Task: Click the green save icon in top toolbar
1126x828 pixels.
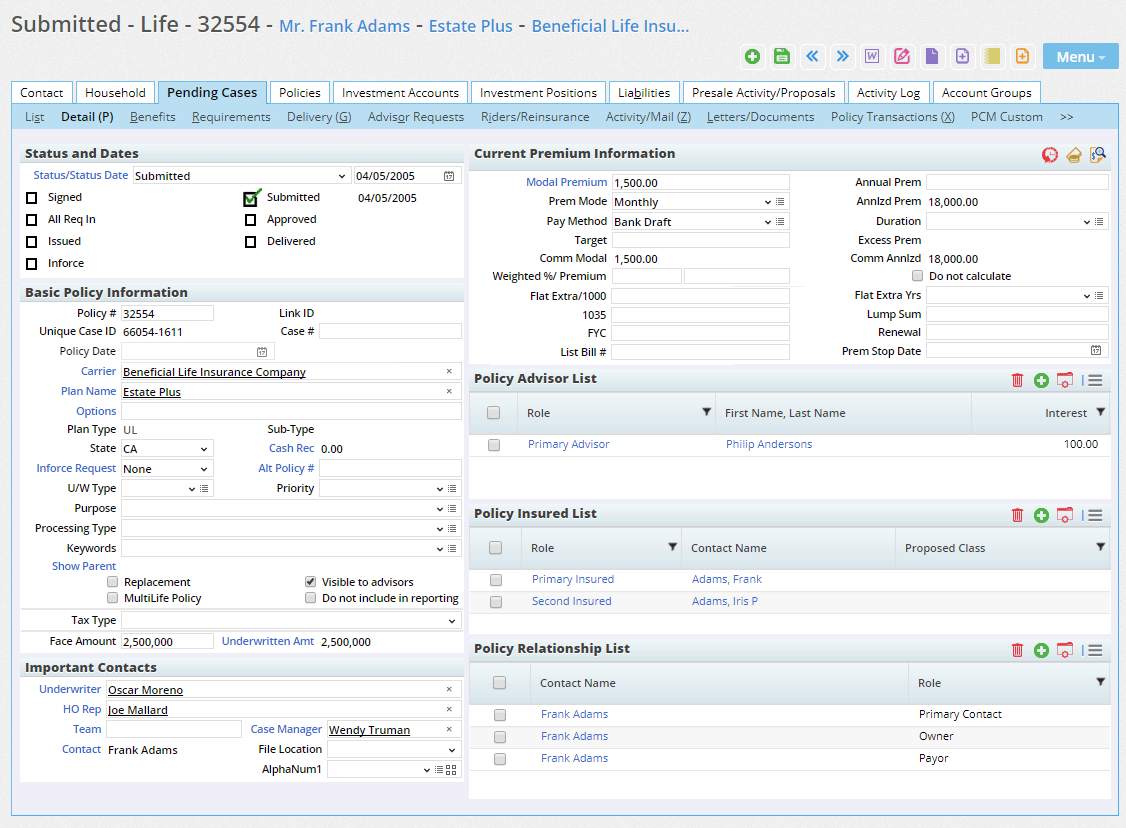Action: (x=782, y=56)
